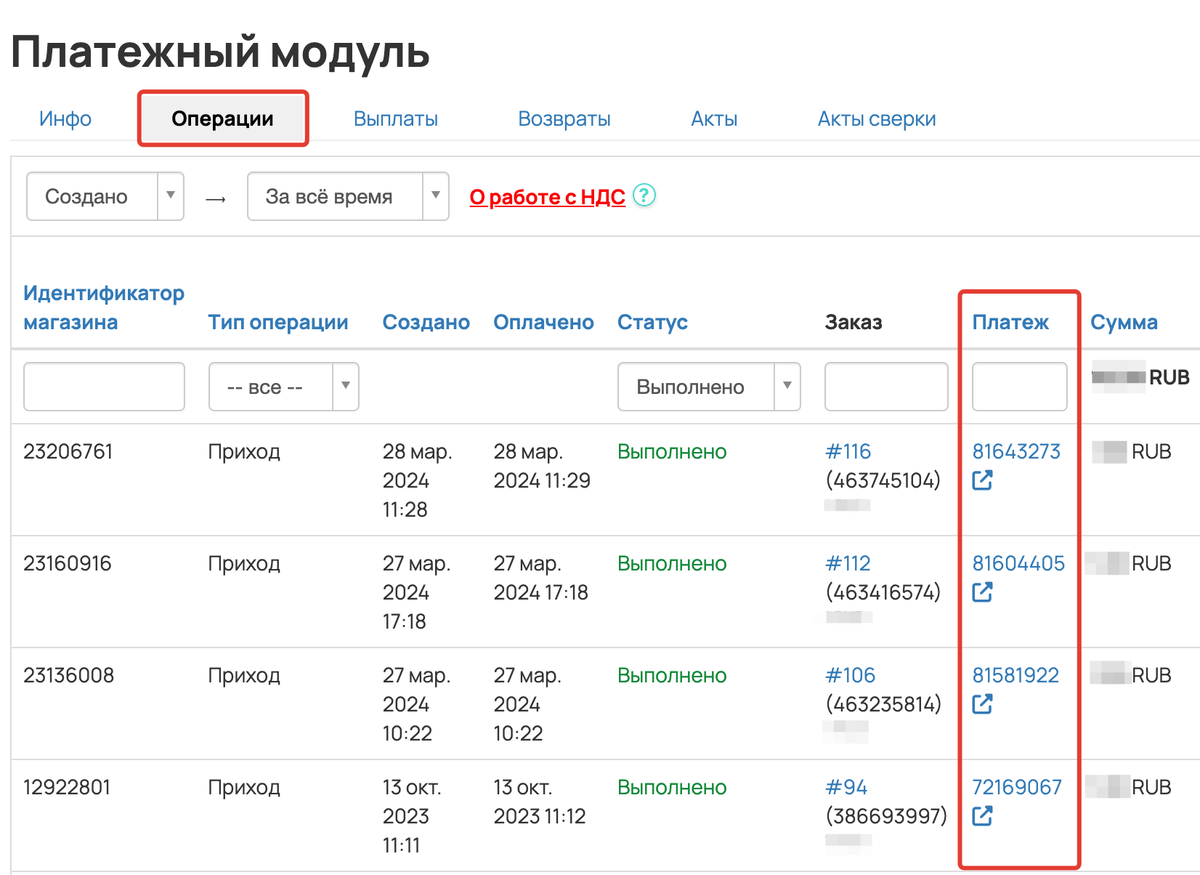1200x875 pixels.
Task: Click order number (463416574) text
Action: point(883,592)
